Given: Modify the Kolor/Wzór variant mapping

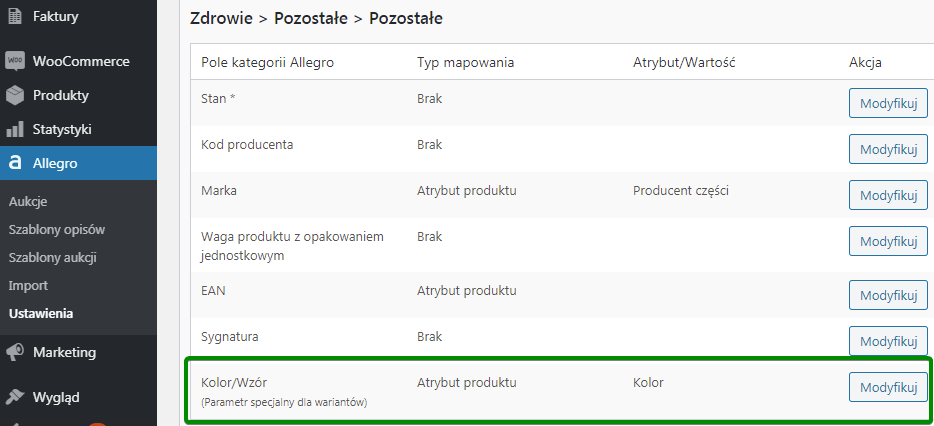Looking at the screenshot, I should click(x=888, y=387).
